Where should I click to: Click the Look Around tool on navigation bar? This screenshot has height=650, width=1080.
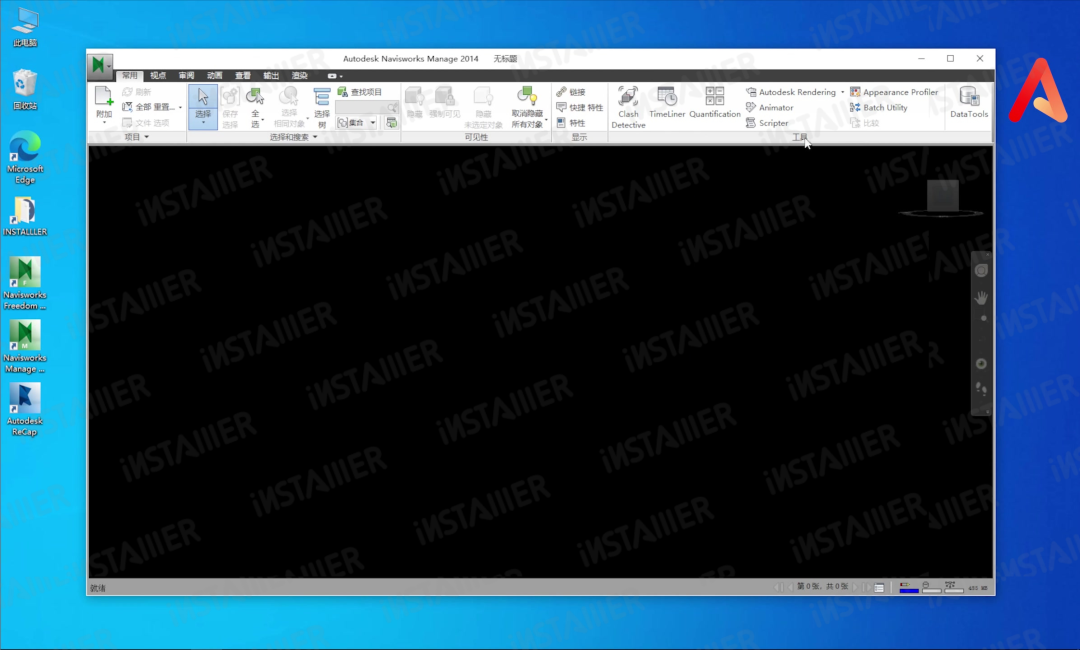coord(981,364)
